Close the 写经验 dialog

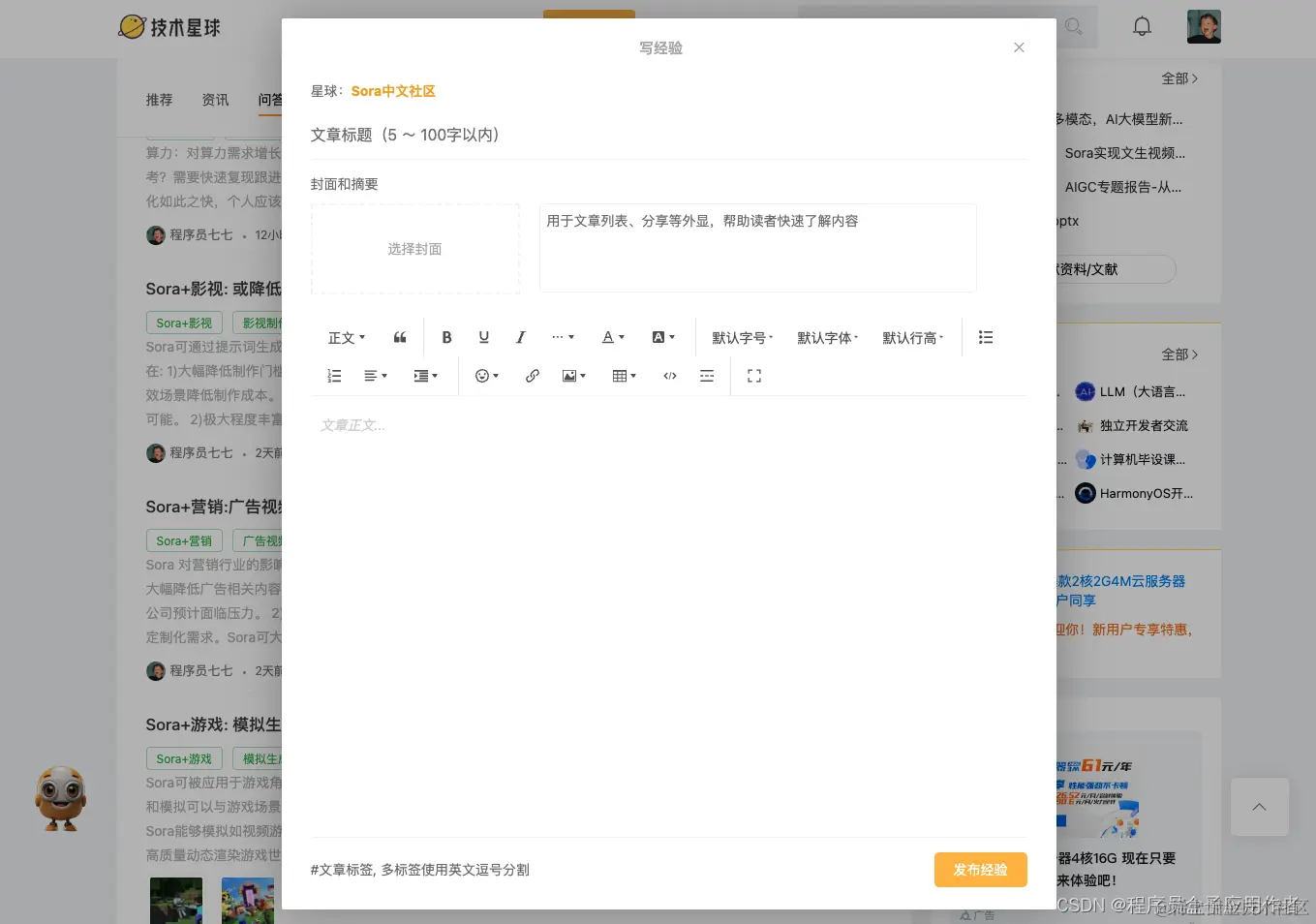(1019, 47)
